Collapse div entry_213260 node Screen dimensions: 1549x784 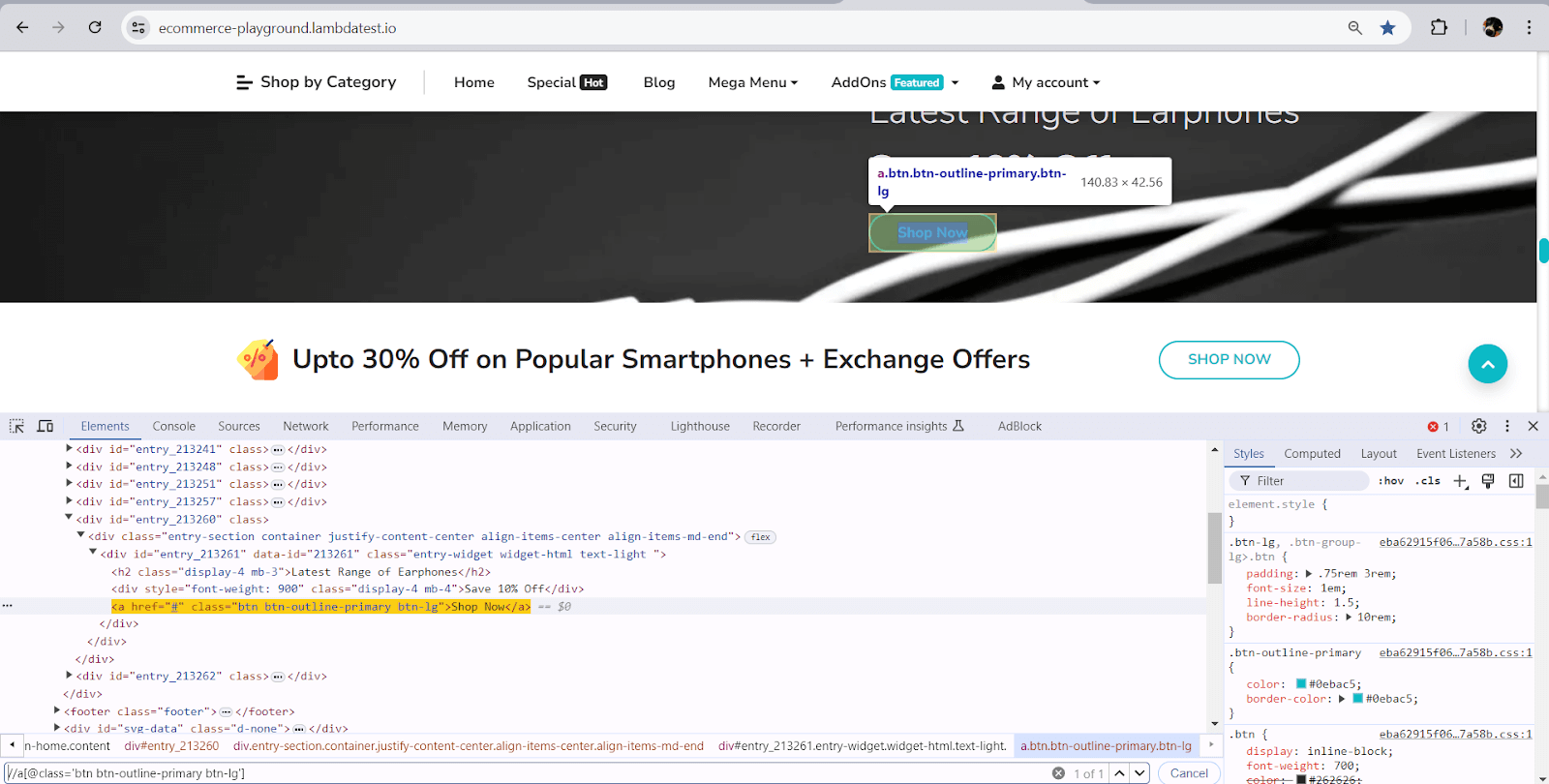[x=69, y=518]
